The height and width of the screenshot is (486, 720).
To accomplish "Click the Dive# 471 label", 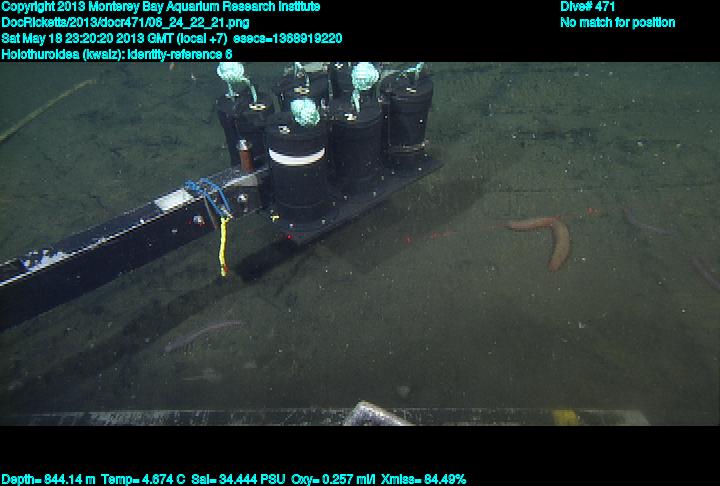I will pos(588,7).
